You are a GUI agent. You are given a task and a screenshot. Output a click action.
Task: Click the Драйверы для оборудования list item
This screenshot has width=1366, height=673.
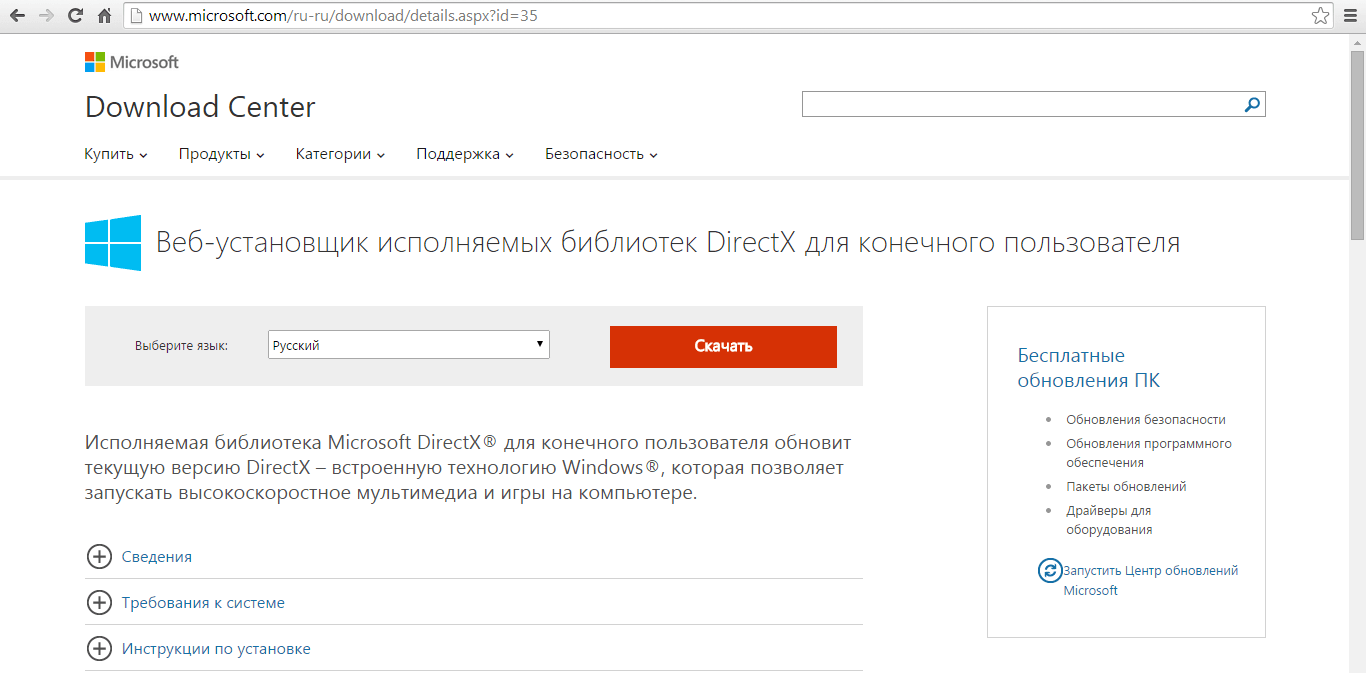1109,520
